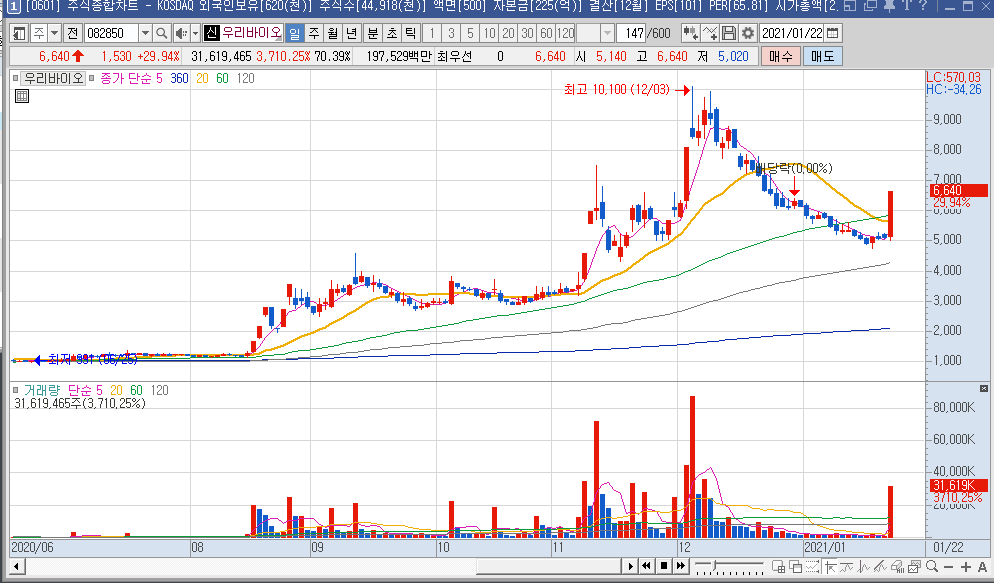Viewport: 994px width, 583px height.
Task: Click the dashed chart region icon
Action: click(x=813, y=567)
